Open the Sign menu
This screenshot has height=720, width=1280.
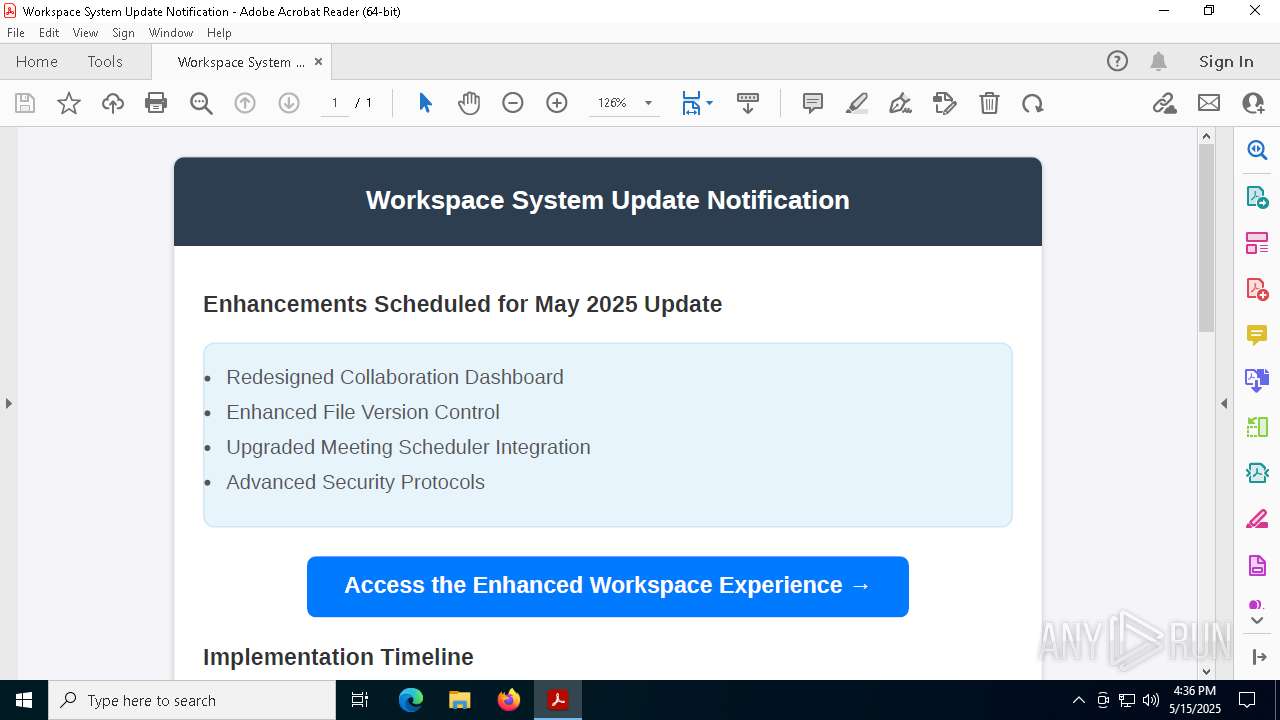click(x=123, y=32)
